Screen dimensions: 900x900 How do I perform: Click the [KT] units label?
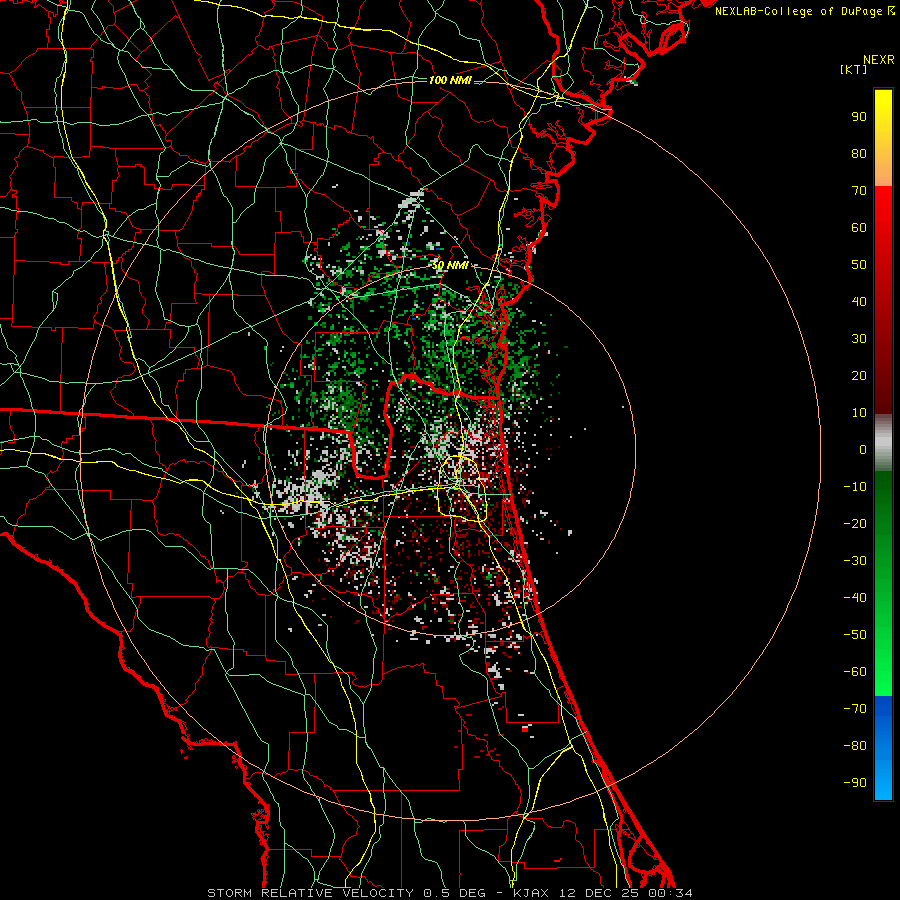854,69
